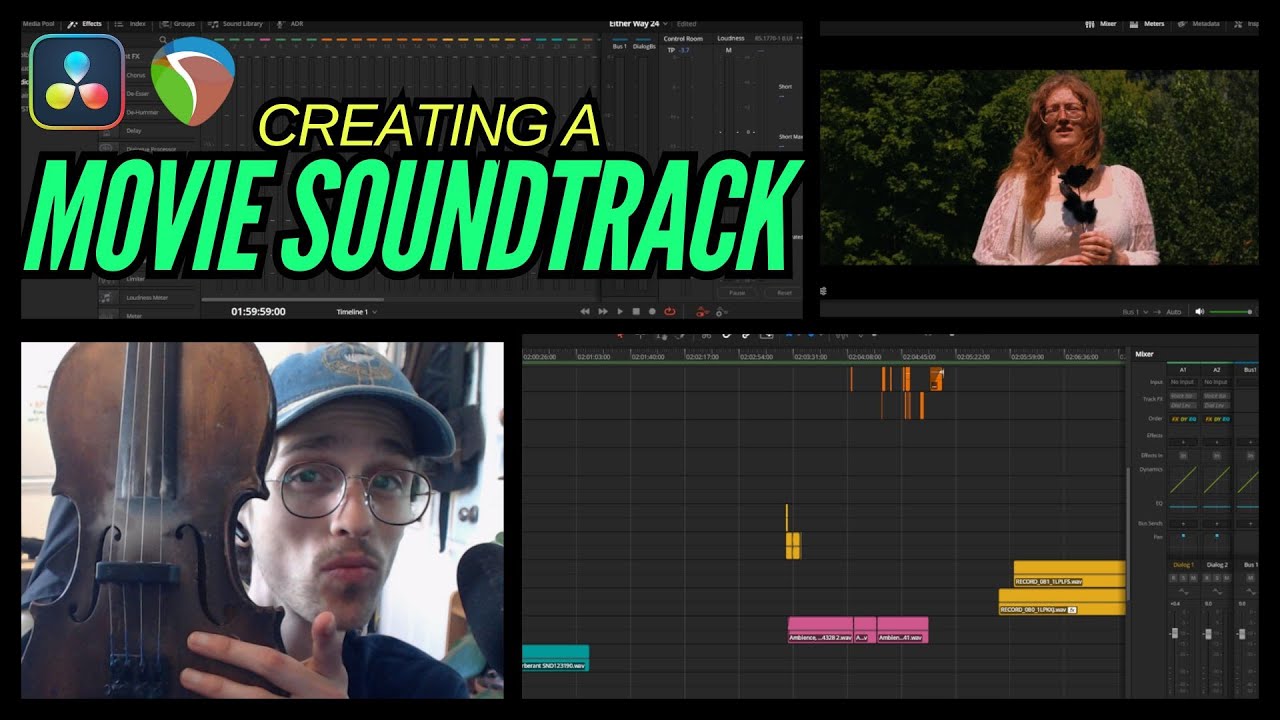Open the A1 Dynamics graph

point(1182,480)
